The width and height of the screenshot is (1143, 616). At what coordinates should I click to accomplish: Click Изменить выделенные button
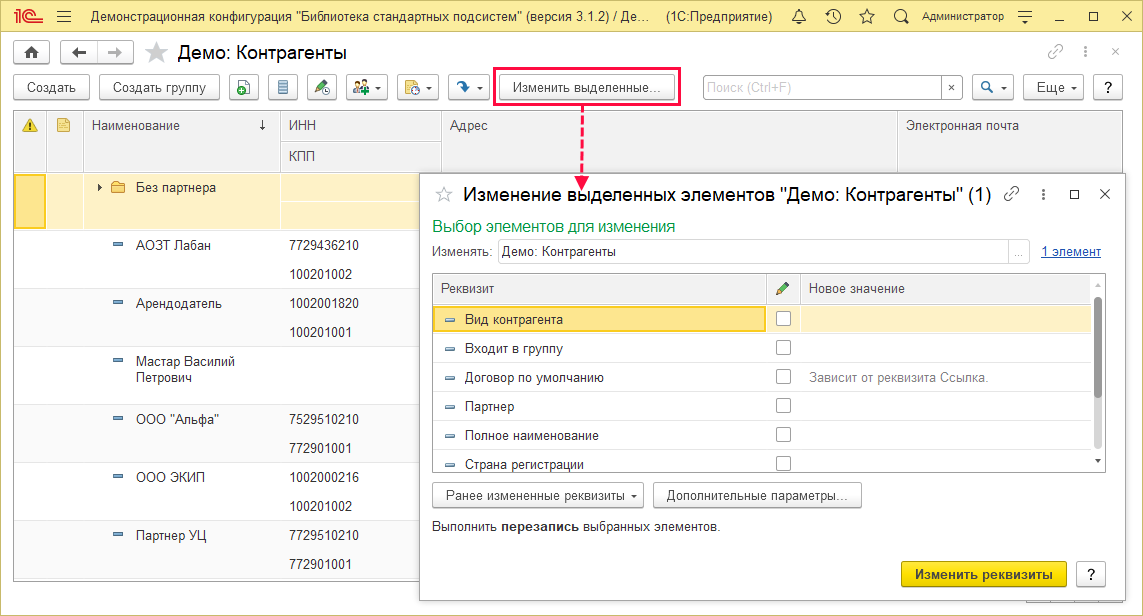pyautogui.click(x=586, y=87)
